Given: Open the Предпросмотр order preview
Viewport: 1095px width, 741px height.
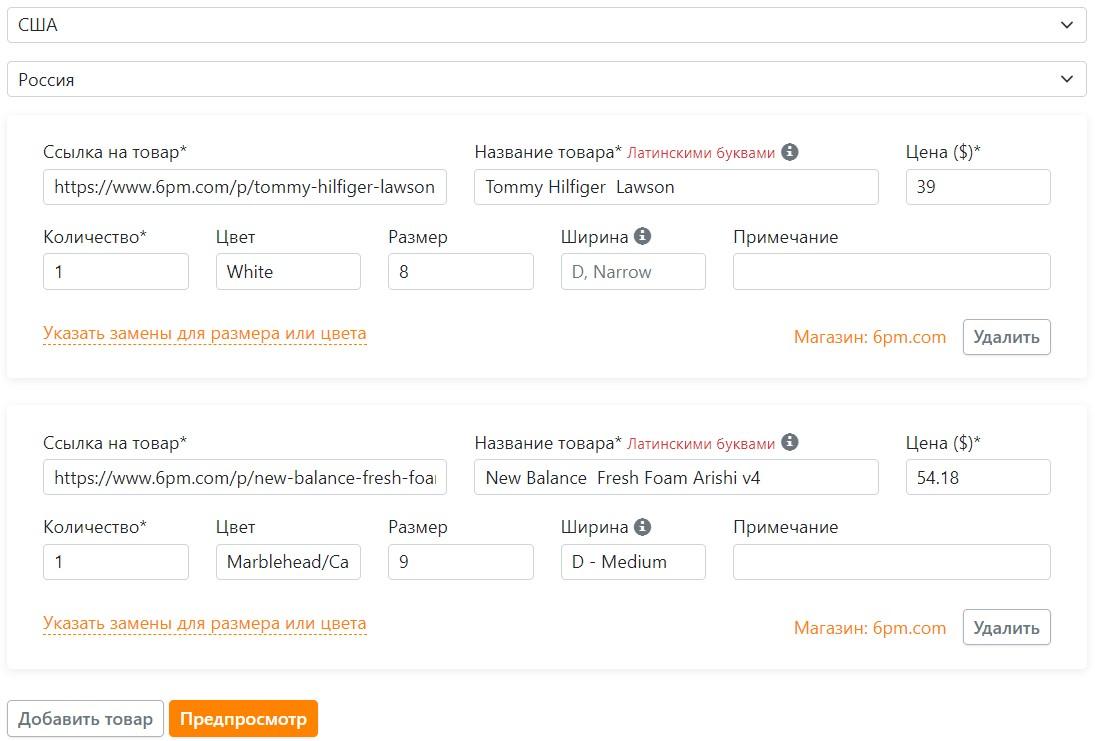Looking at the screenshot, I should pyautogui.click(x=243, y=719).
